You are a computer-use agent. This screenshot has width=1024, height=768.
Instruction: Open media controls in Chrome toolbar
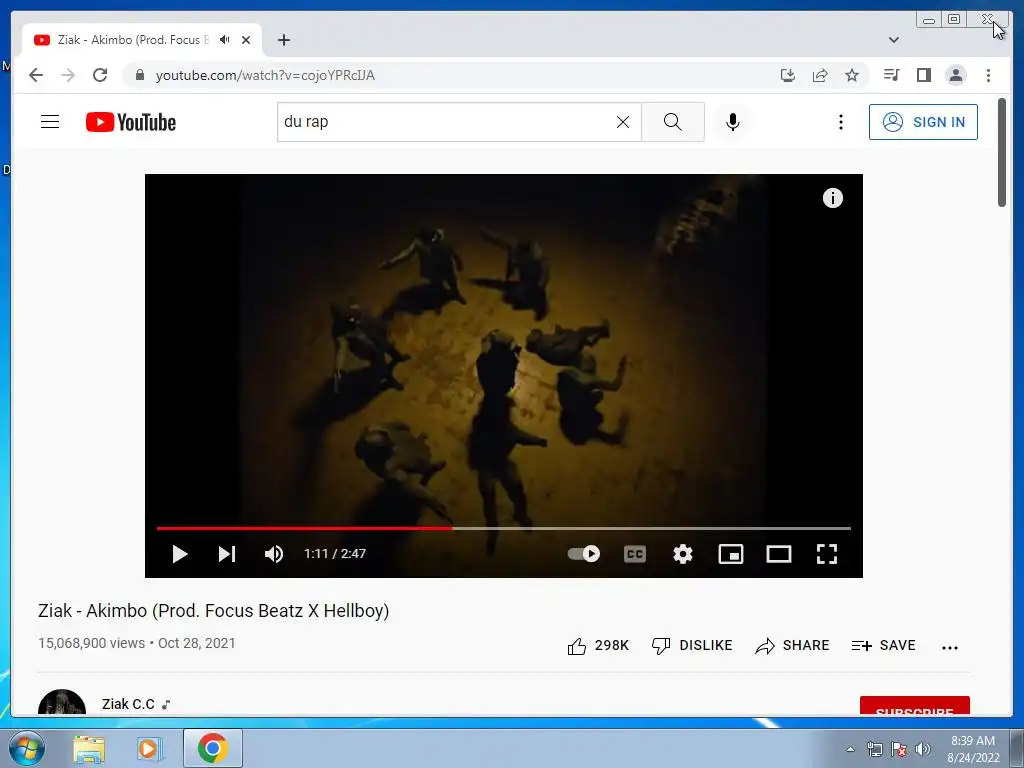(x=891, y=75)
